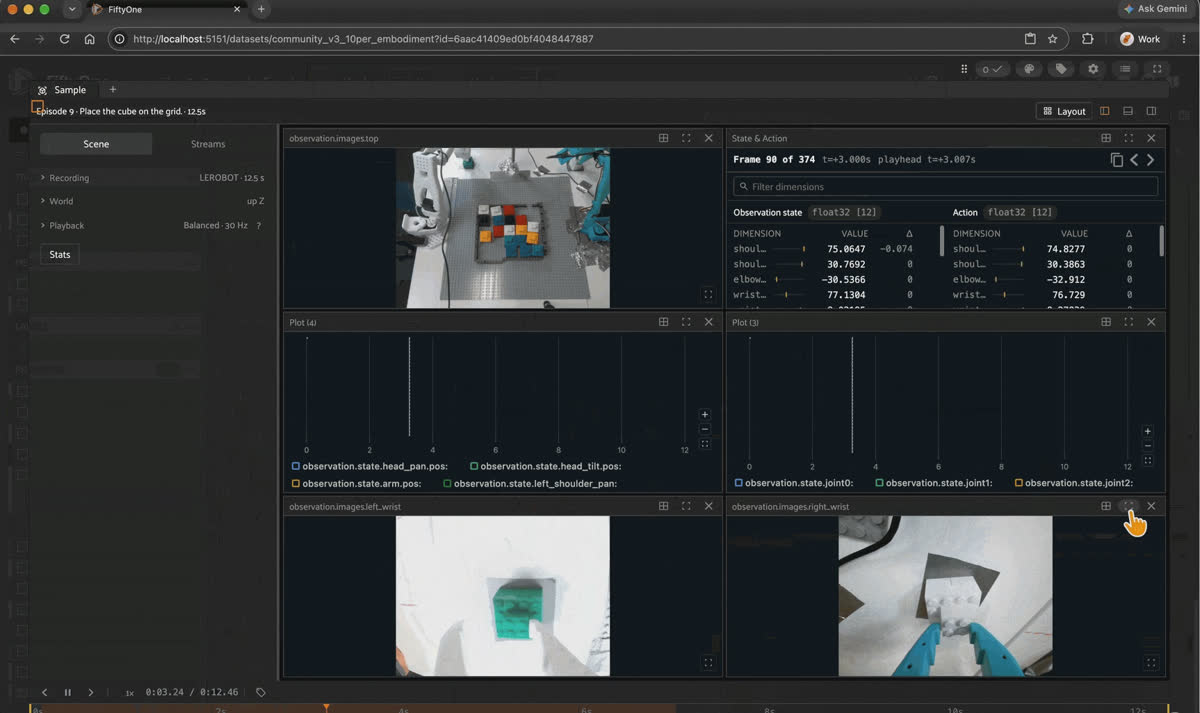Image resolution: width=1200 pixels, height=713 pixels.
Task: Go to next frame in State & Action
Action: (x=1151, y=160)
